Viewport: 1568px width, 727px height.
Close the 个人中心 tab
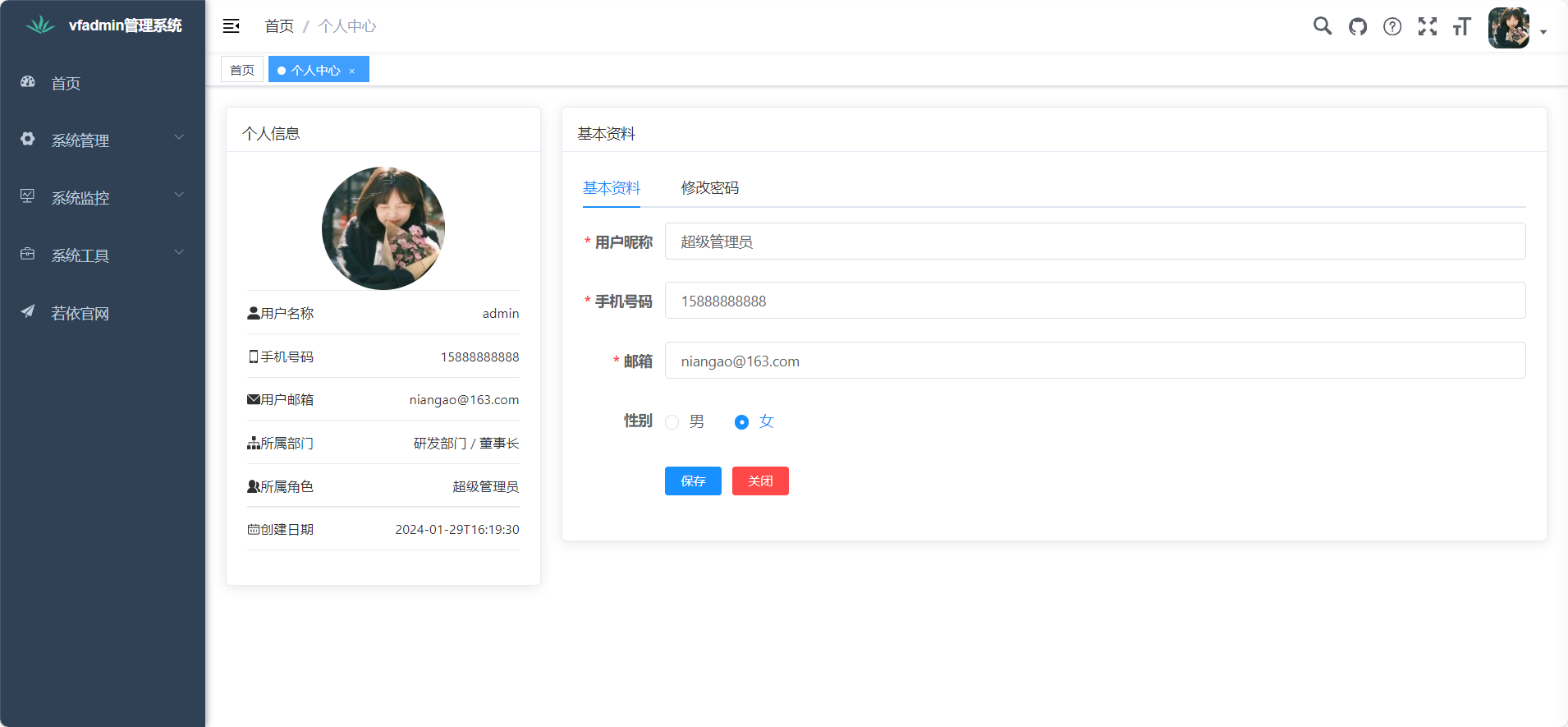coord(352,71)
